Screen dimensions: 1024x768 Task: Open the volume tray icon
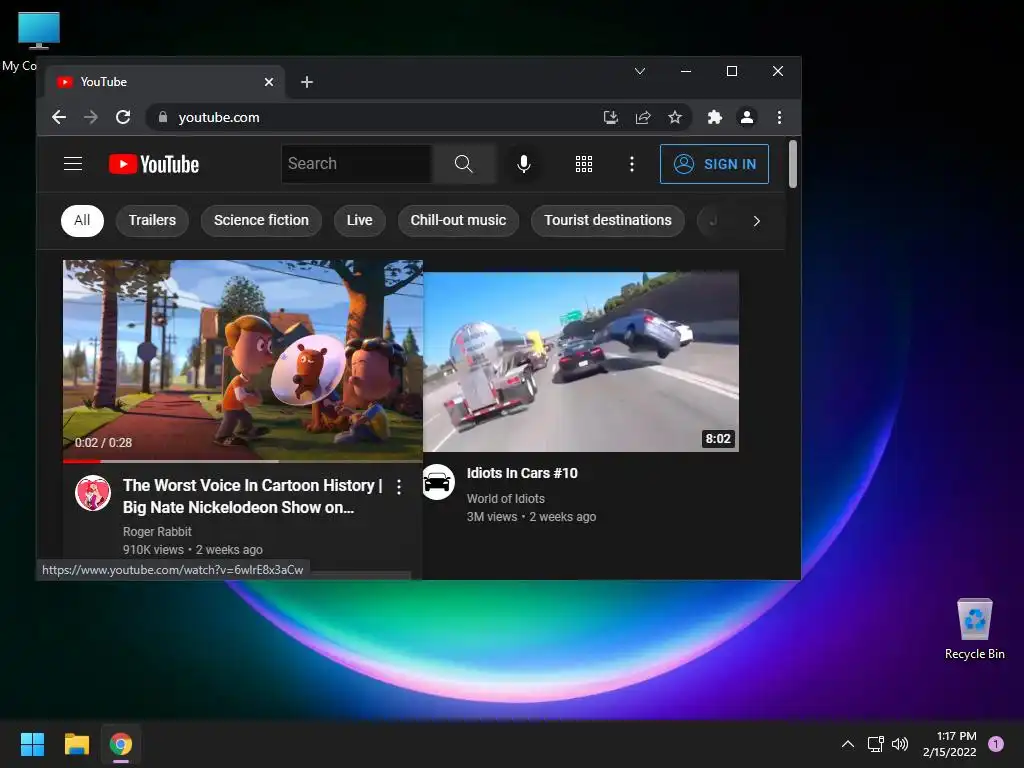coord(900,744)
